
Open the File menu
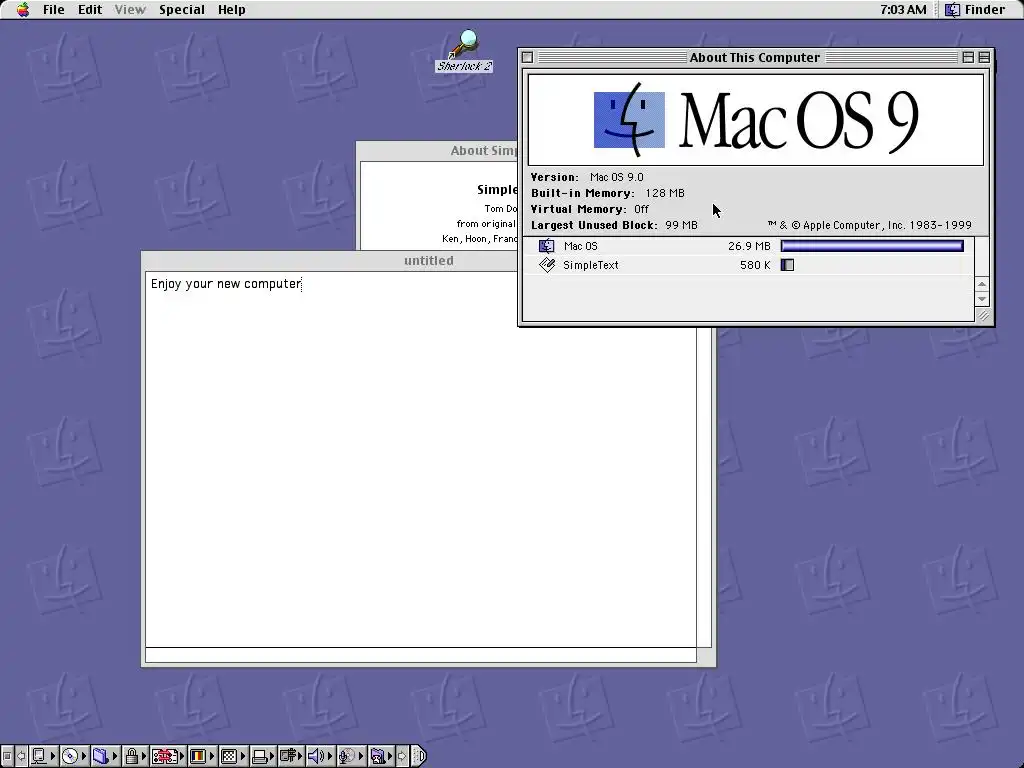click(x=54, y=10)
